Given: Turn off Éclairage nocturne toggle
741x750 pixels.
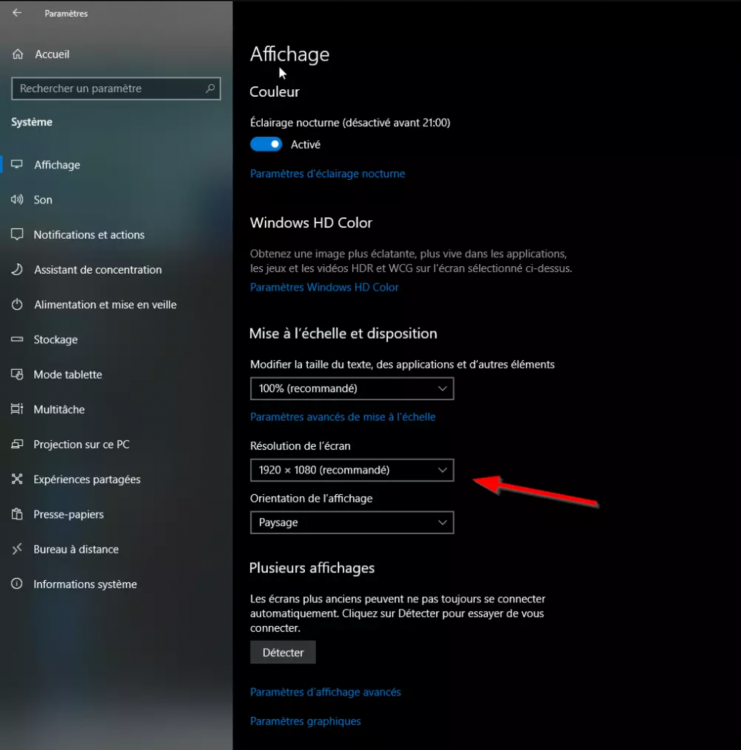Looking at the screenshot, I should [266, 144].
